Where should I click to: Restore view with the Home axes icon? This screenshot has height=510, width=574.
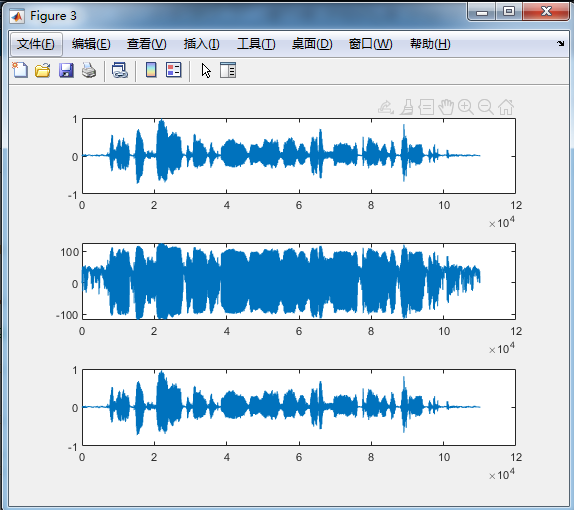click(x=506, y=107)
